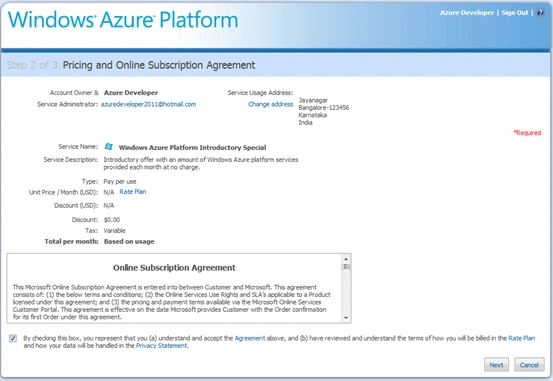Click the Sign Out link
Screen dimensions: 553x381
515,13
